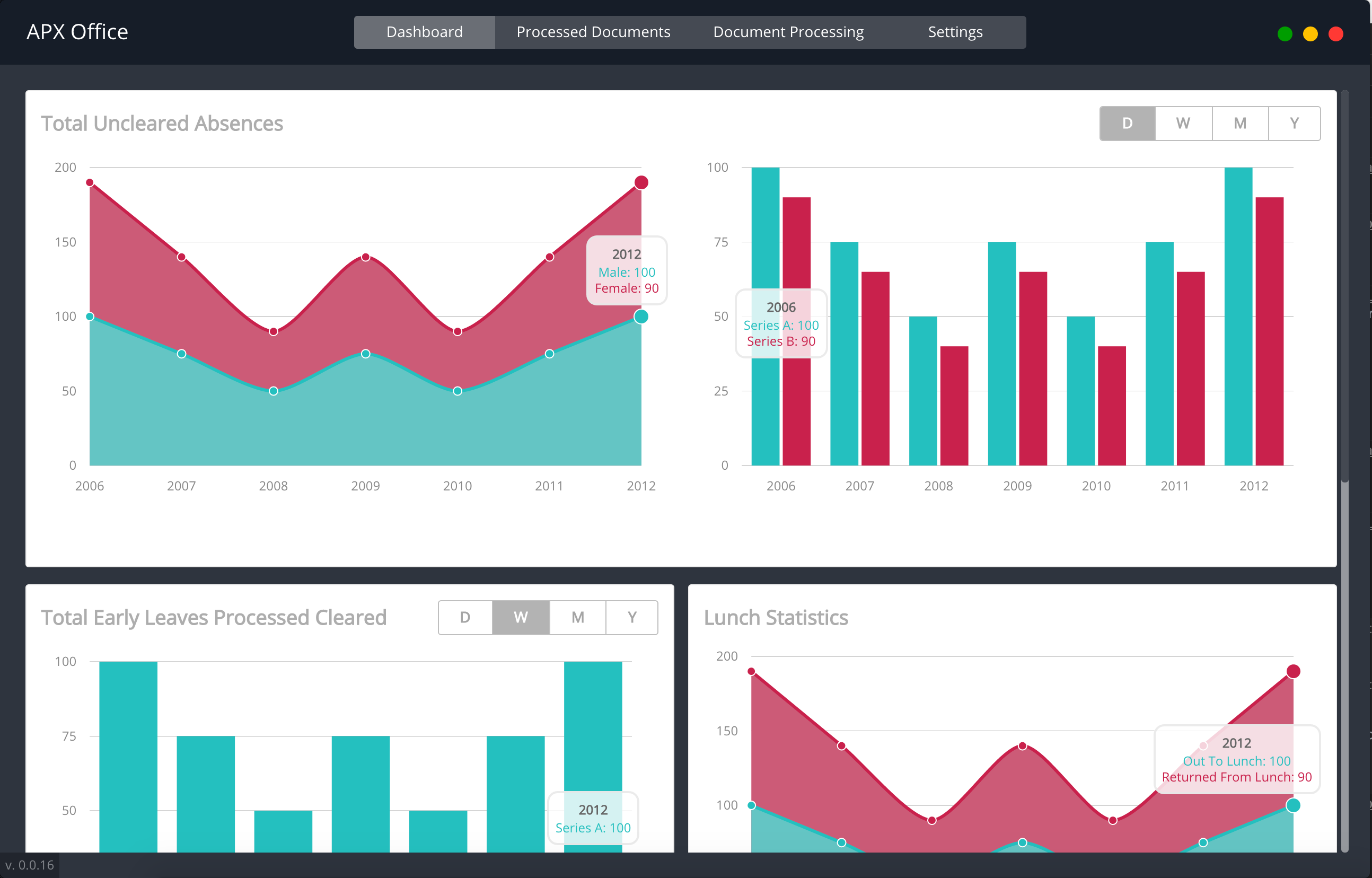Click the version label v. 0.0.16
Image resolution: width=1372 pixels, height=878 pixels.
pos(30,865)
